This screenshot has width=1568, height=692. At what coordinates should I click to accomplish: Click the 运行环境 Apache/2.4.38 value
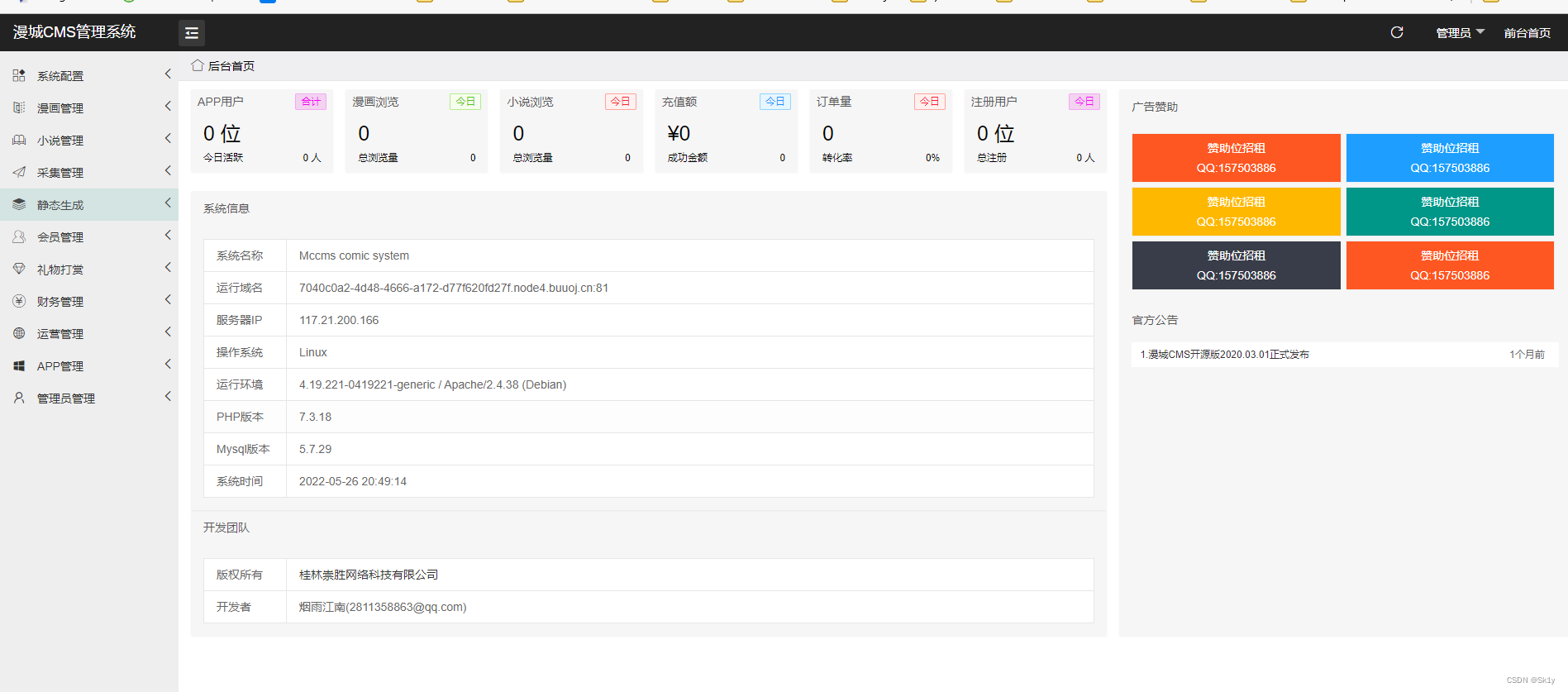[432, 384]
